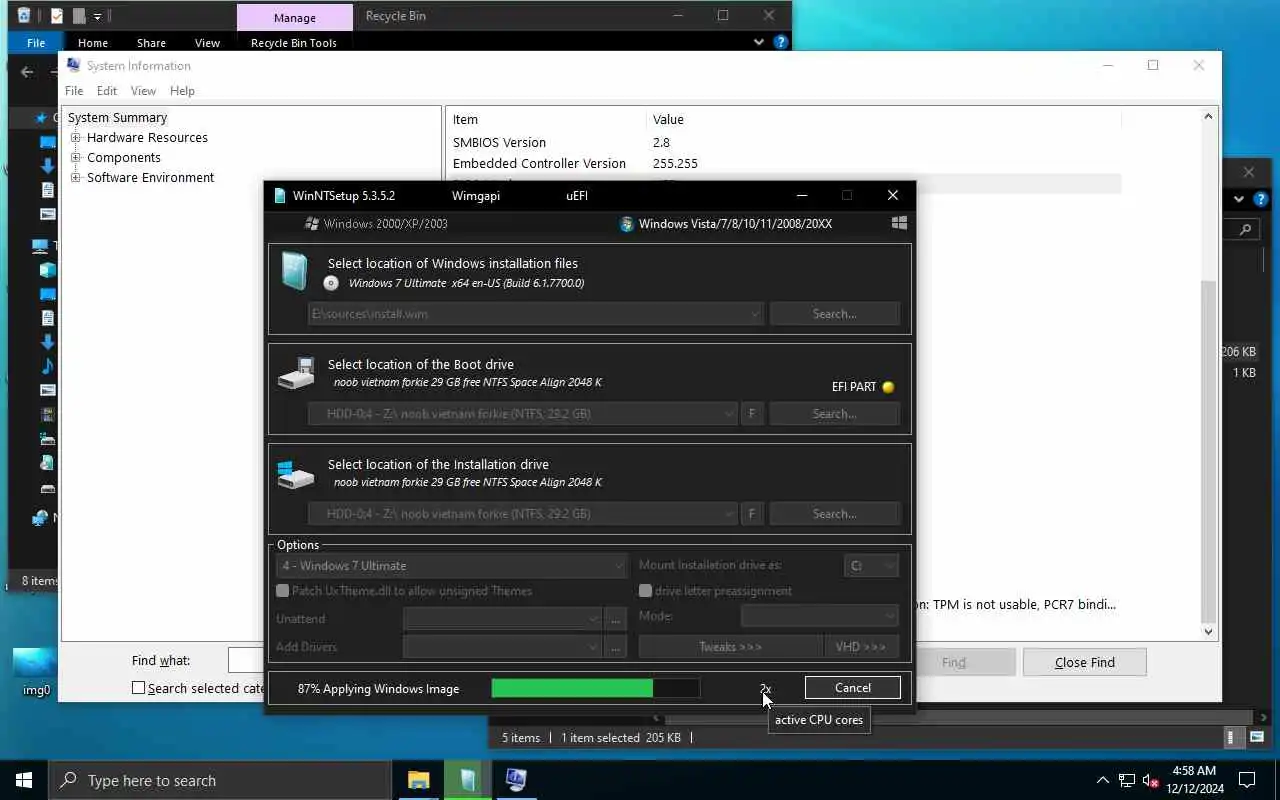The height and width of the screenshot is (800, 1280).
Task: Click the Windows logo icon in WinNTSetup header
Action: (x=899, y=224)
